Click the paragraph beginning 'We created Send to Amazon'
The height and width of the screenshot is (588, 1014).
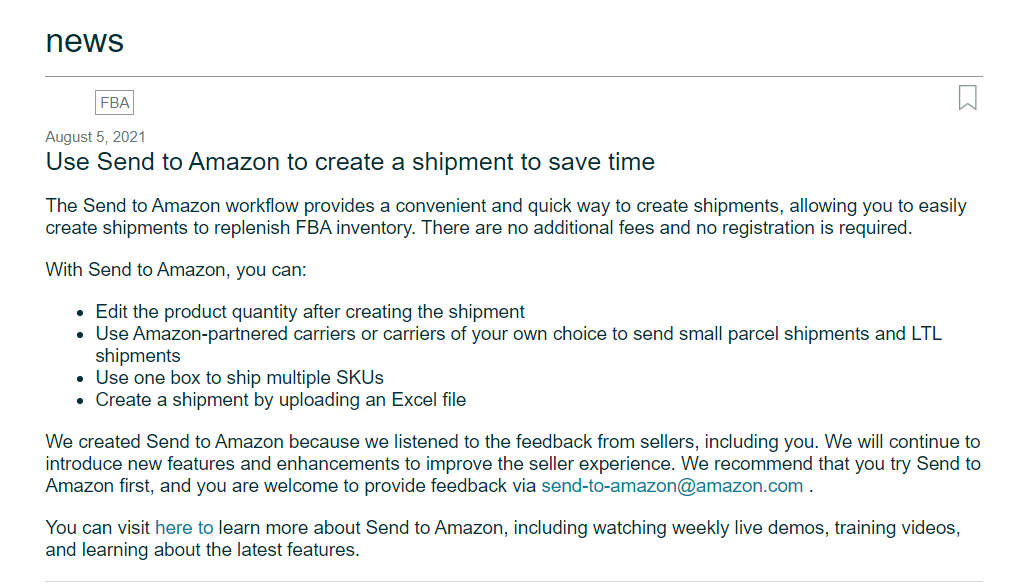[x=513, y=464]
